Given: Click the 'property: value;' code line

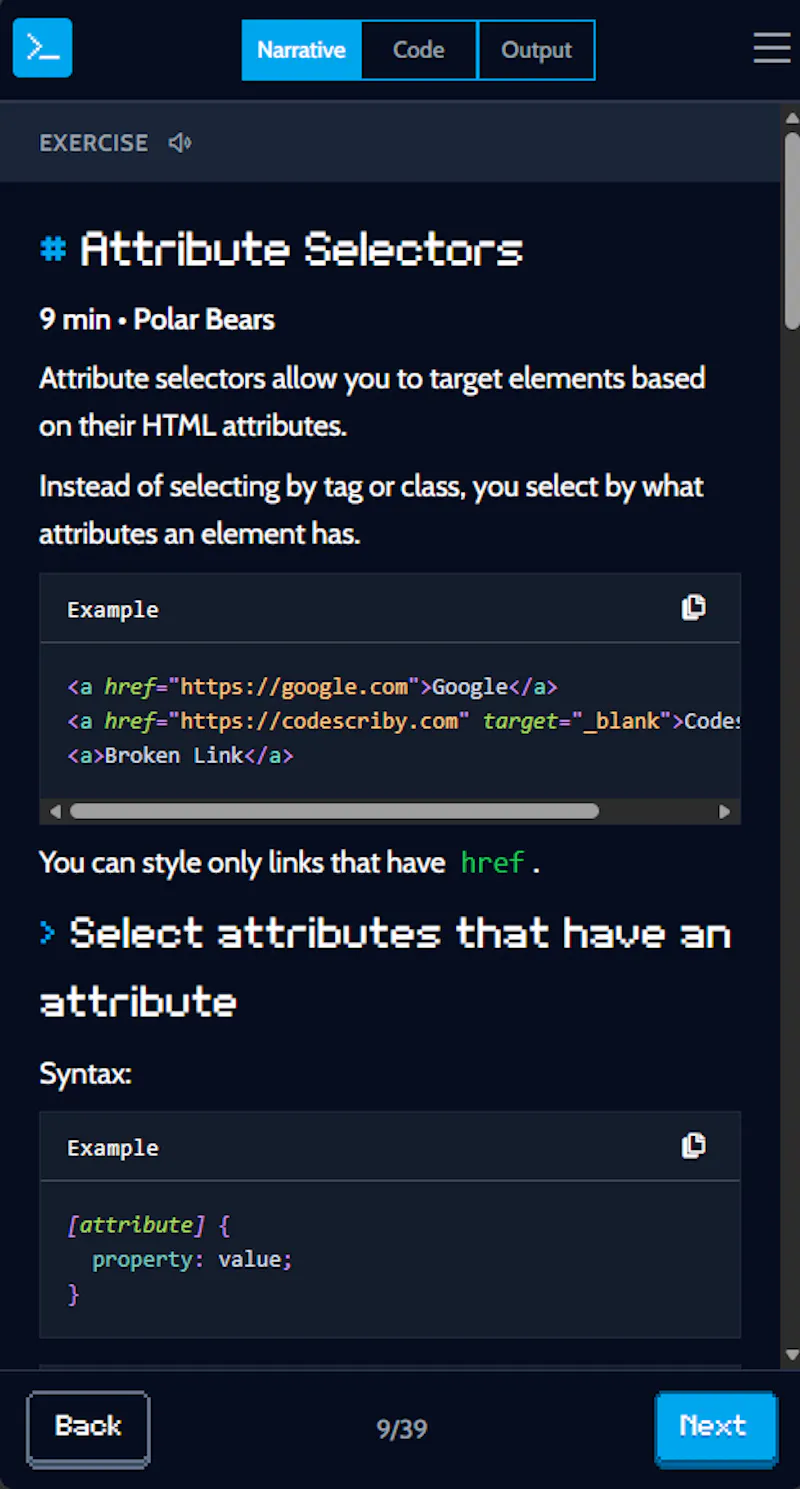Looking at the screenshot, I should pyautogui.click(x=192, y=1259).
